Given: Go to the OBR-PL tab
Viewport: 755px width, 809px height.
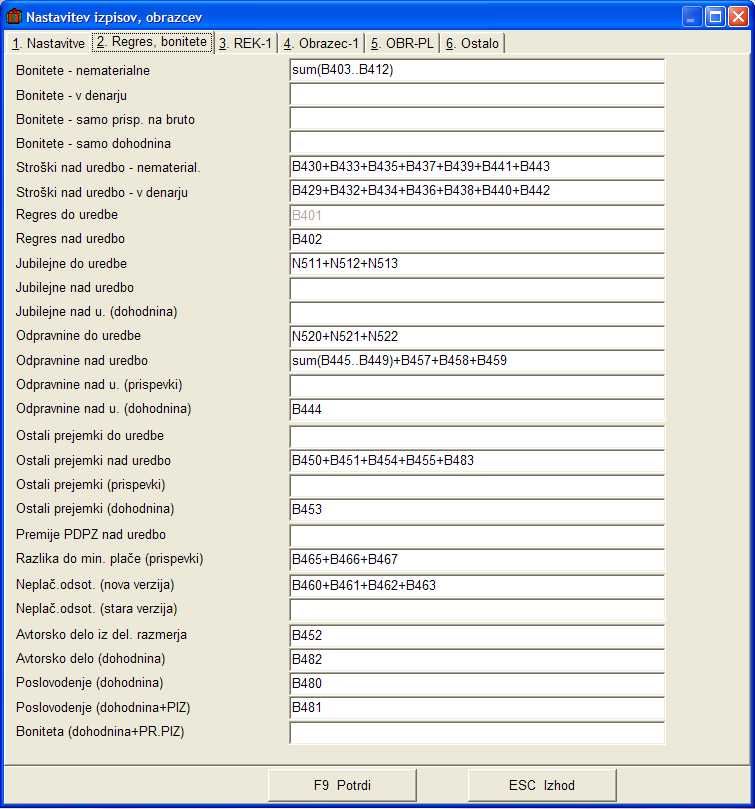Looking at the screenshot, I should [403, 43].
